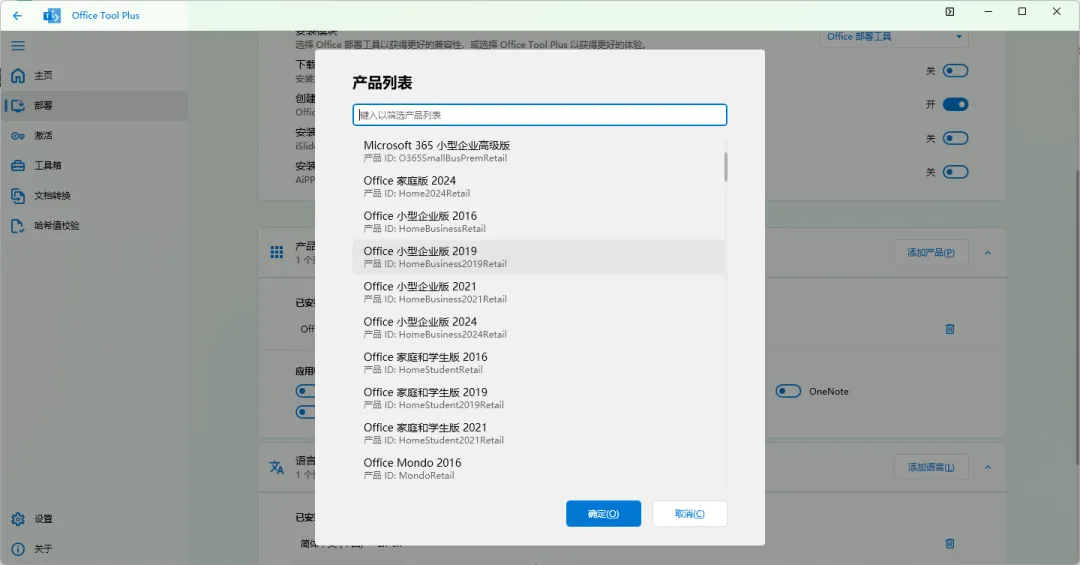Open 哈希值校验 hash check in sidebar

click(94, 225)
